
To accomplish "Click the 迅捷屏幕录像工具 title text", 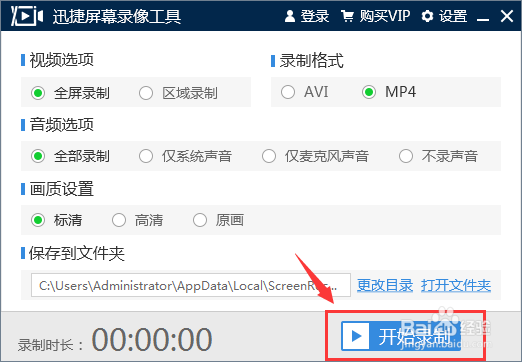I will (x=117, y=16).
